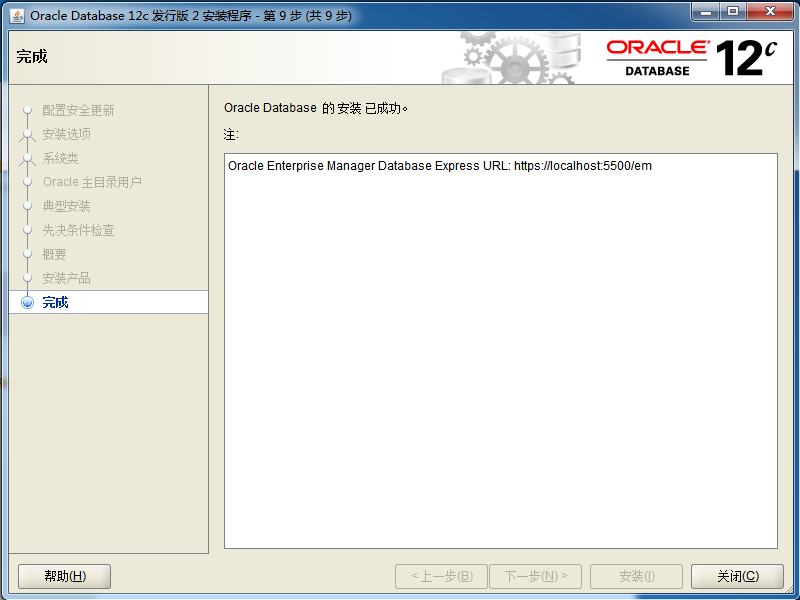Click the Oracle Database 12c logo
This screenshot has width=800, height=600.
click(692, 58)
